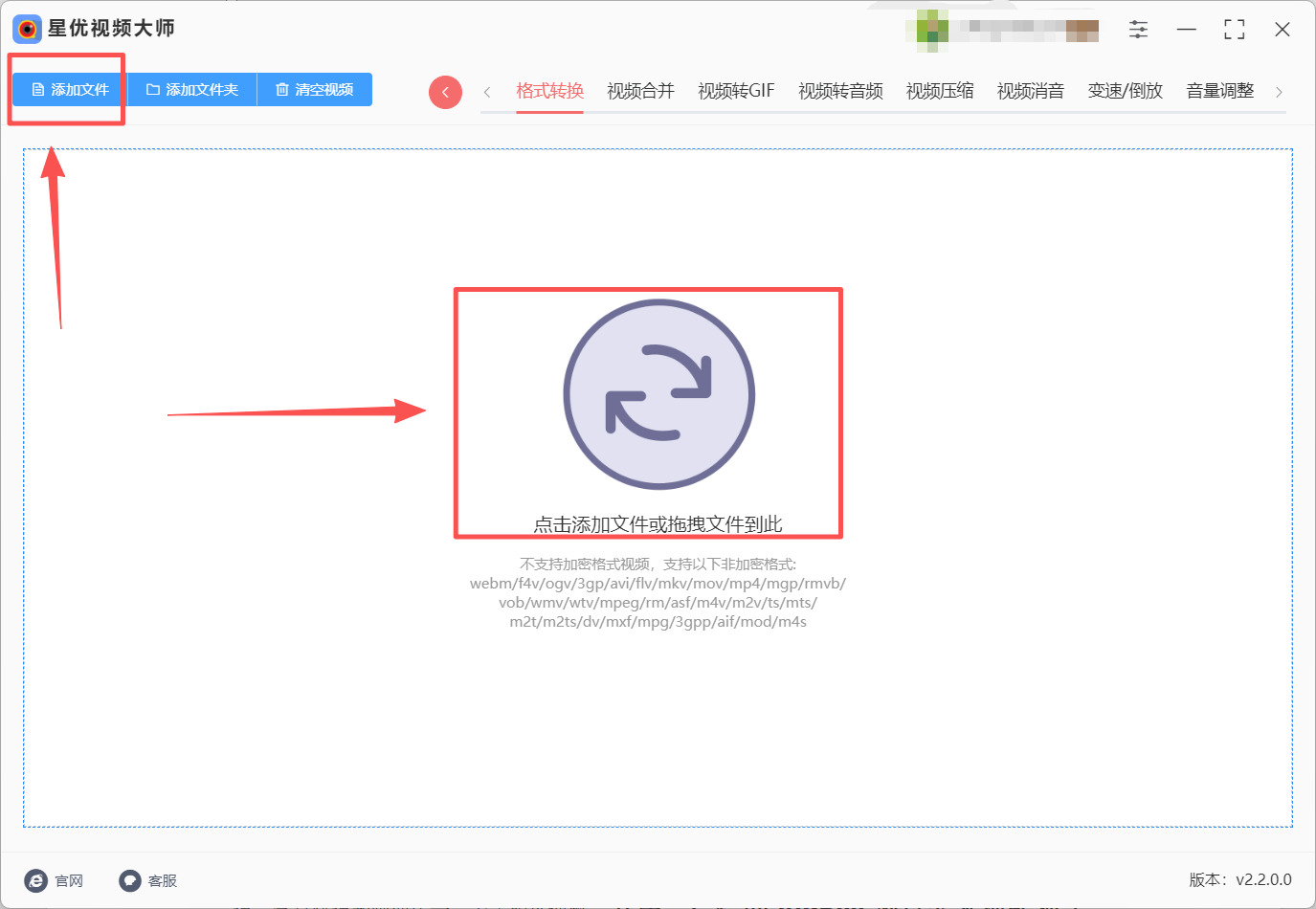
Task: Click the 添加文件夹 button
Action: click(x=192, y=90)
